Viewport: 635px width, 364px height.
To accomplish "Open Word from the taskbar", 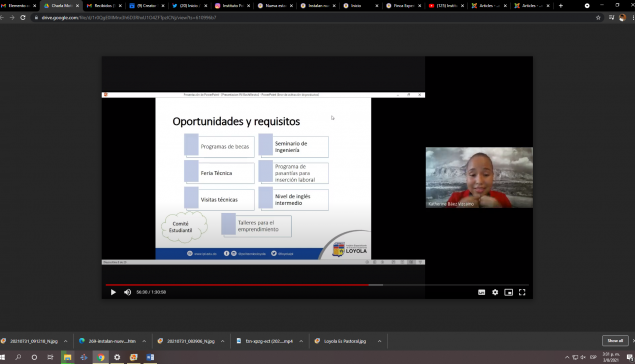I will click(x=150, y=357).
